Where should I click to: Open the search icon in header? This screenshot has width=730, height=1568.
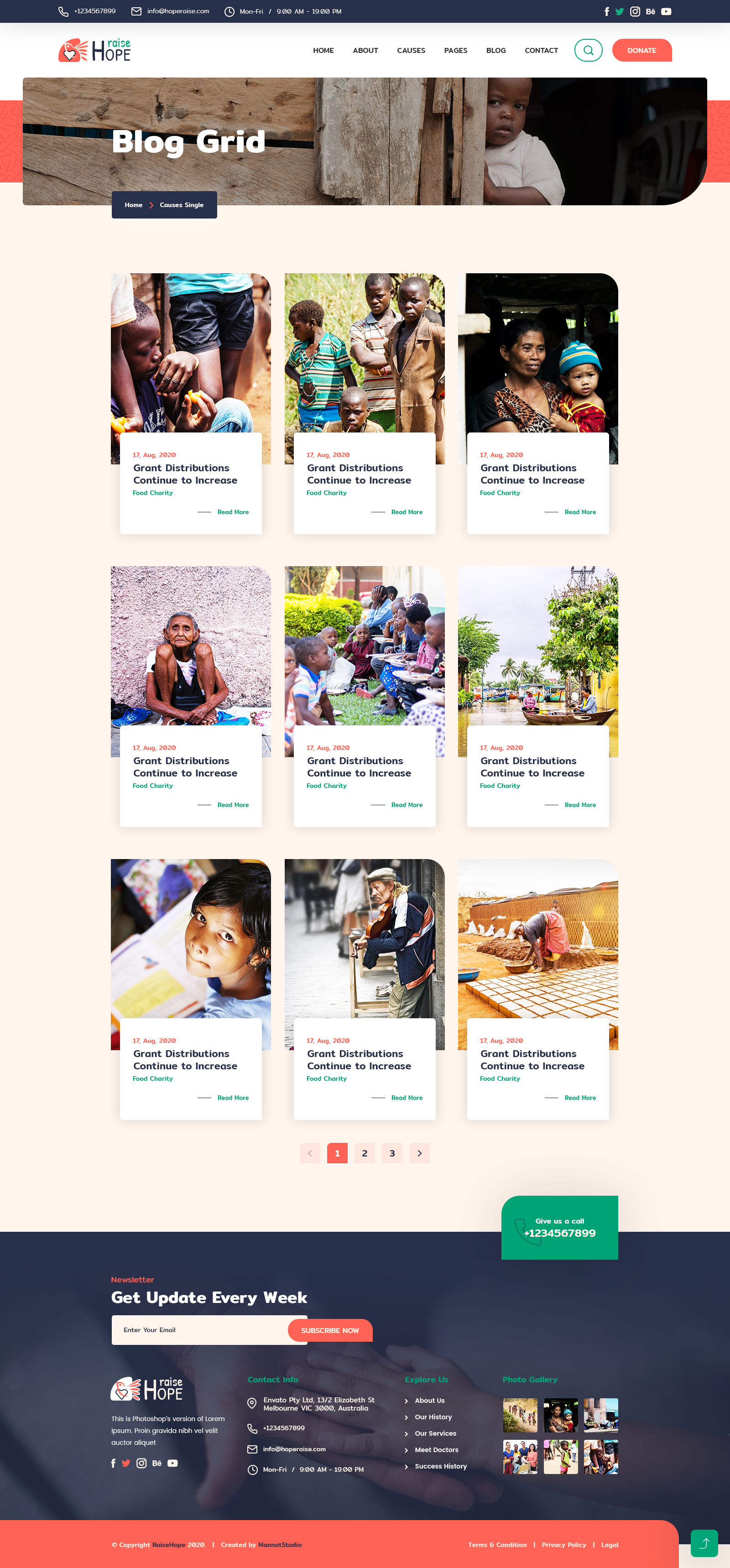tap(588, 51)
